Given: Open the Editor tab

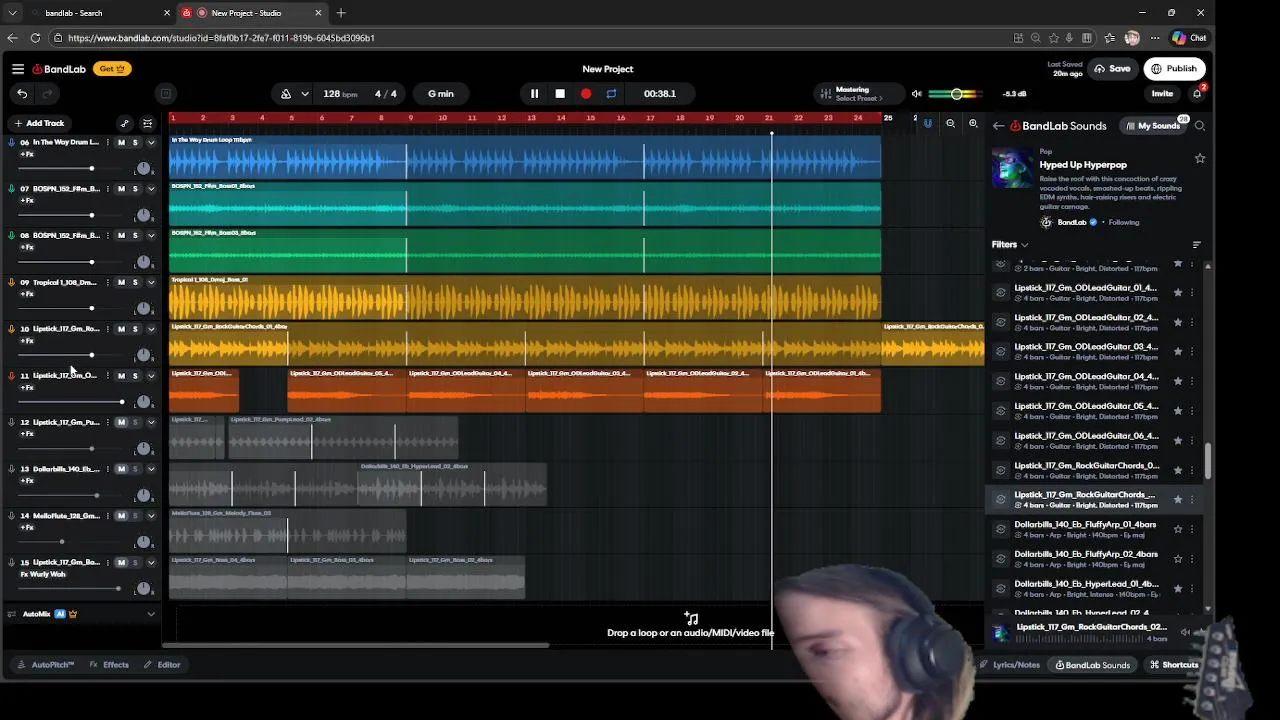Looking at the screenshot, I should point(162,665).
